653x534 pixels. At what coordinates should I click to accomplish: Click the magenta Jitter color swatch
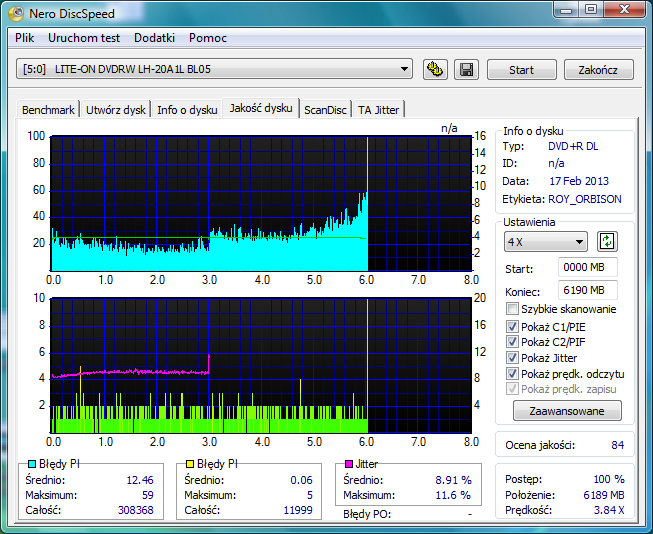click(x=349, y=464)
